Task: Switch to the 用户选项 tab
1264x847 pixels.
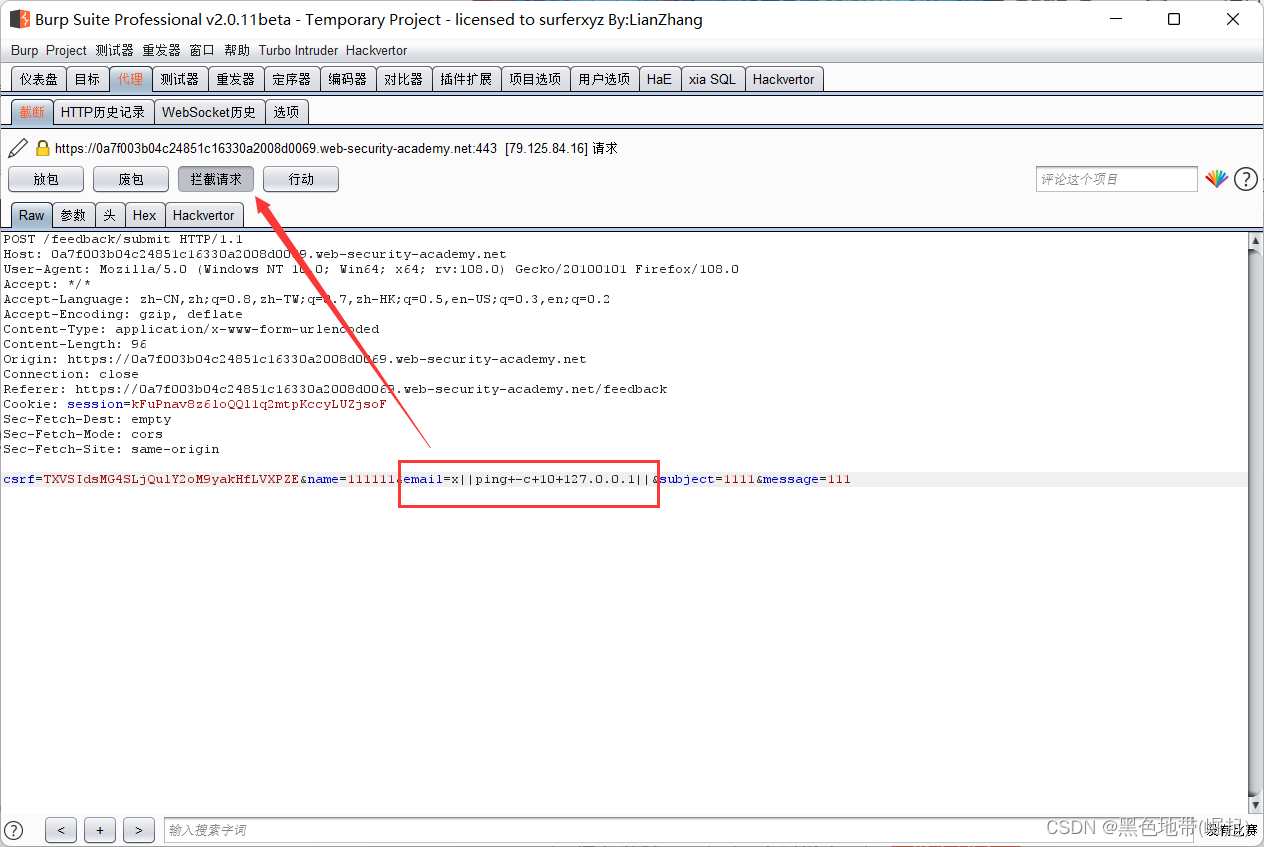Action: (x=604, y=79)
